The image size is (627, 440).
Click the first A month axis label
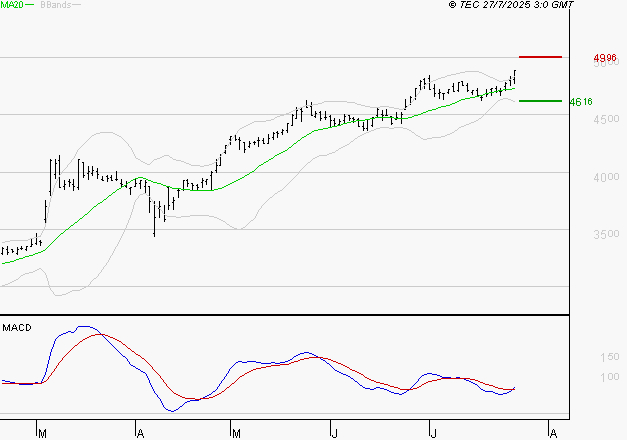pos(140,434)
